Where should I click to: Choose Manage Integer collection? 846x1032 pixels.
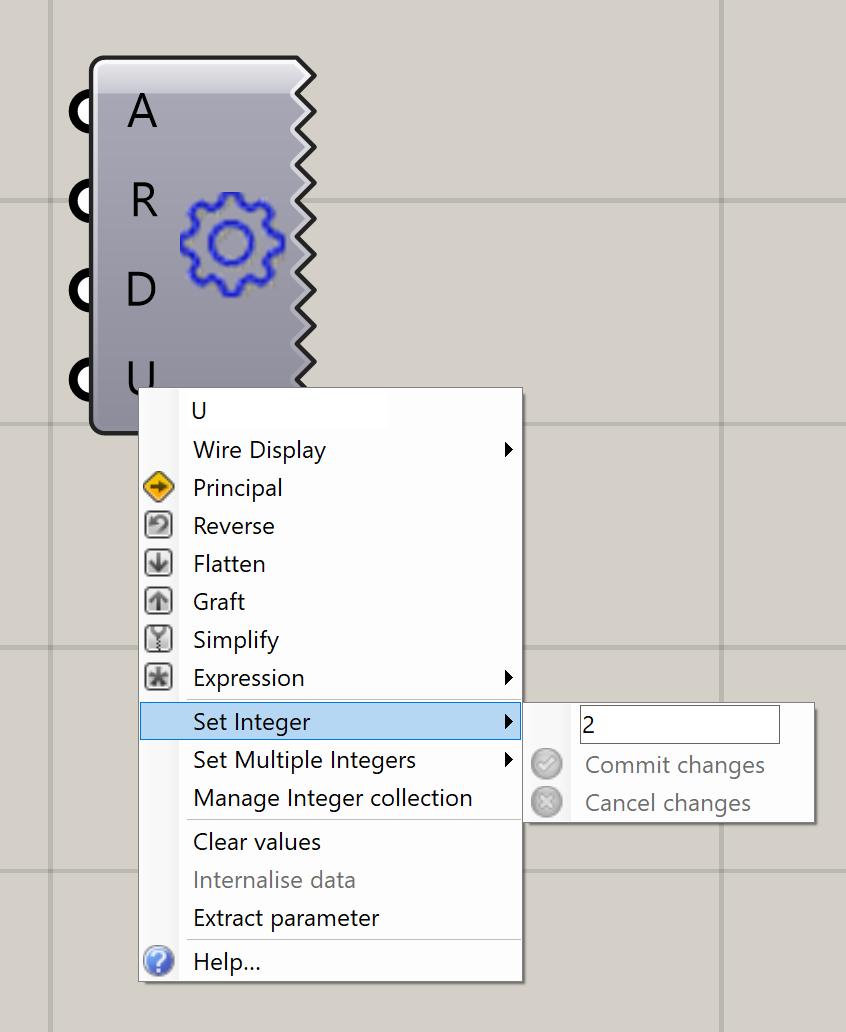[x=332, y=798]
